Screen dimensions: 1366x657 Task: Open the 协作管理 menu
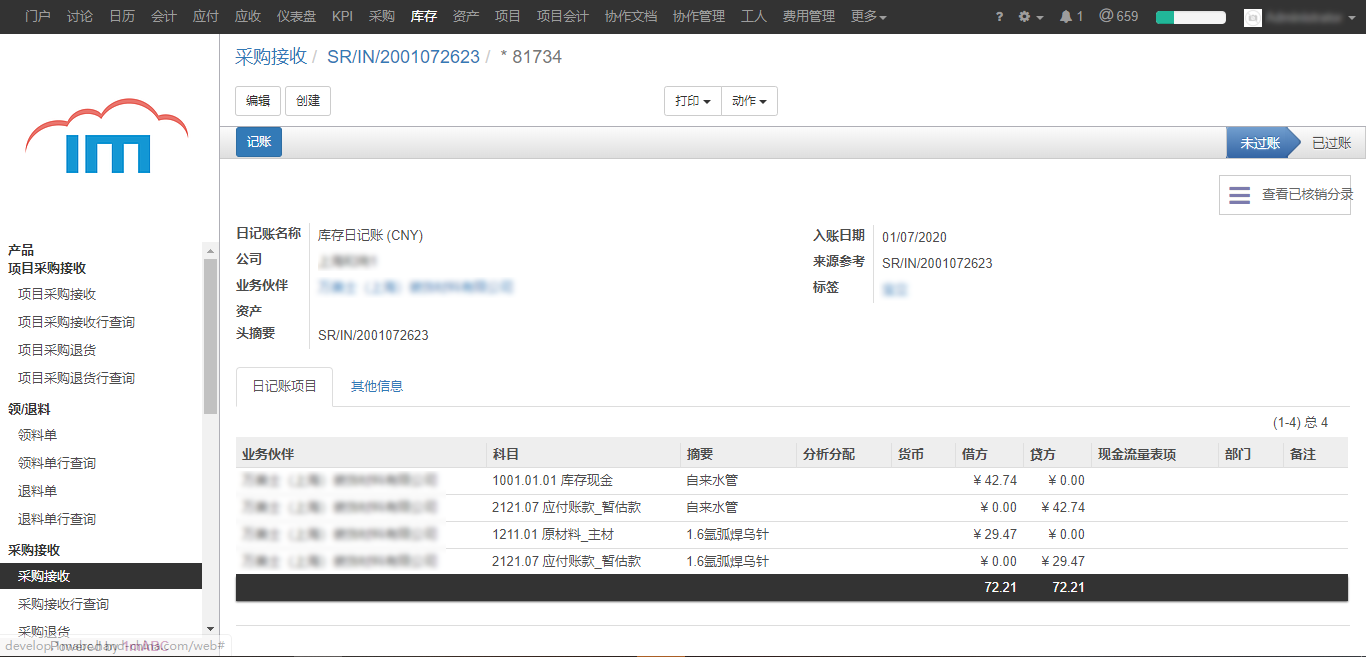(699, 17)
